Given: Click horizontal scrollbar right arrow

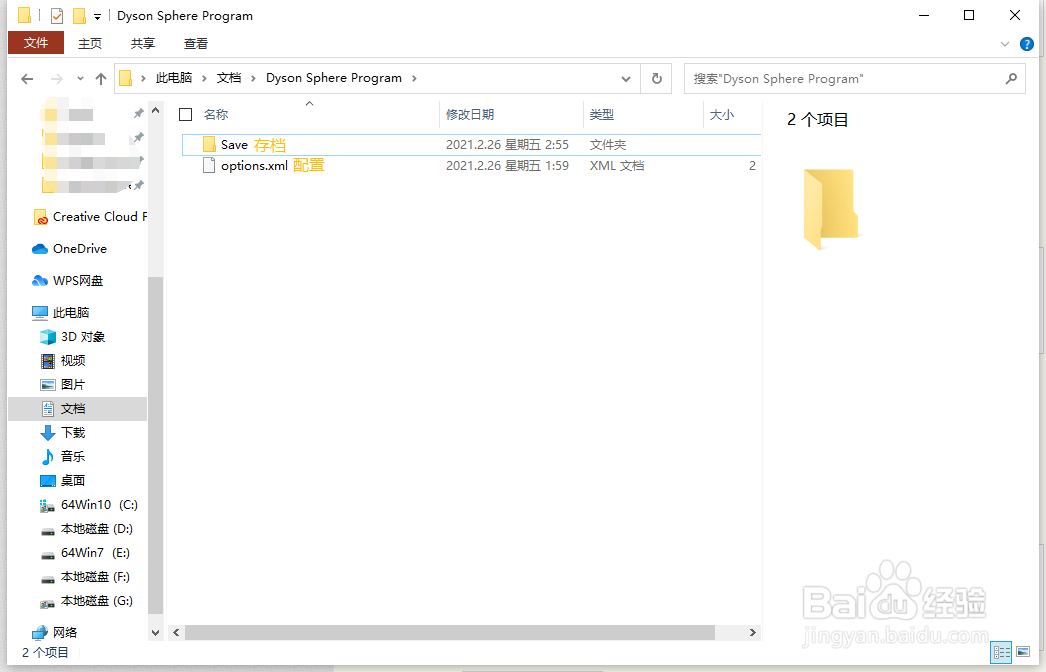Looking at the screenshot, I should [x=752, y=633].
